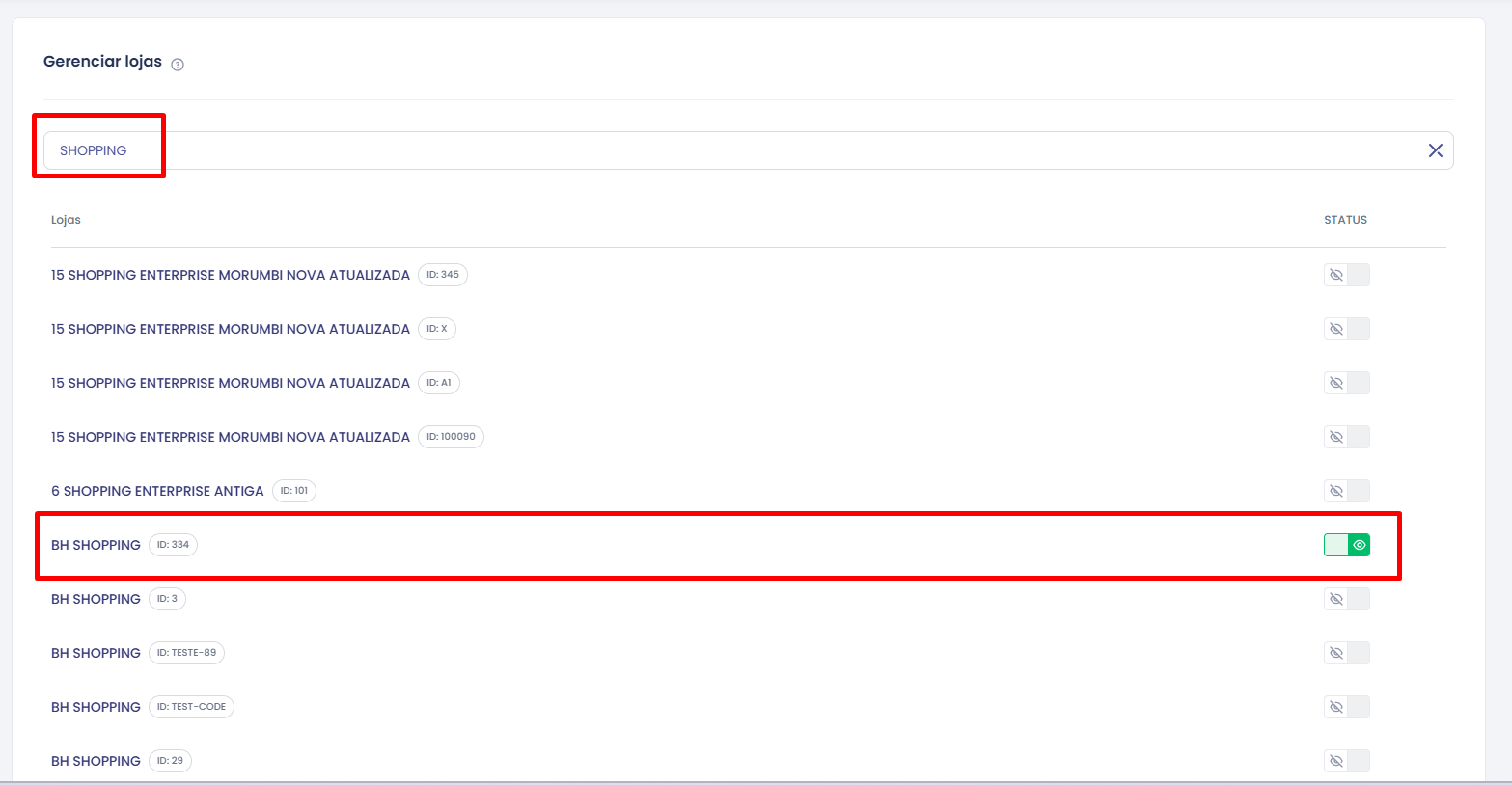The height and width of the screenshot is (785, 1512).
Task: Open 15 SHOPPING ENTERPRISE MORUMBI store with ID: X
Action: point(231,329)
